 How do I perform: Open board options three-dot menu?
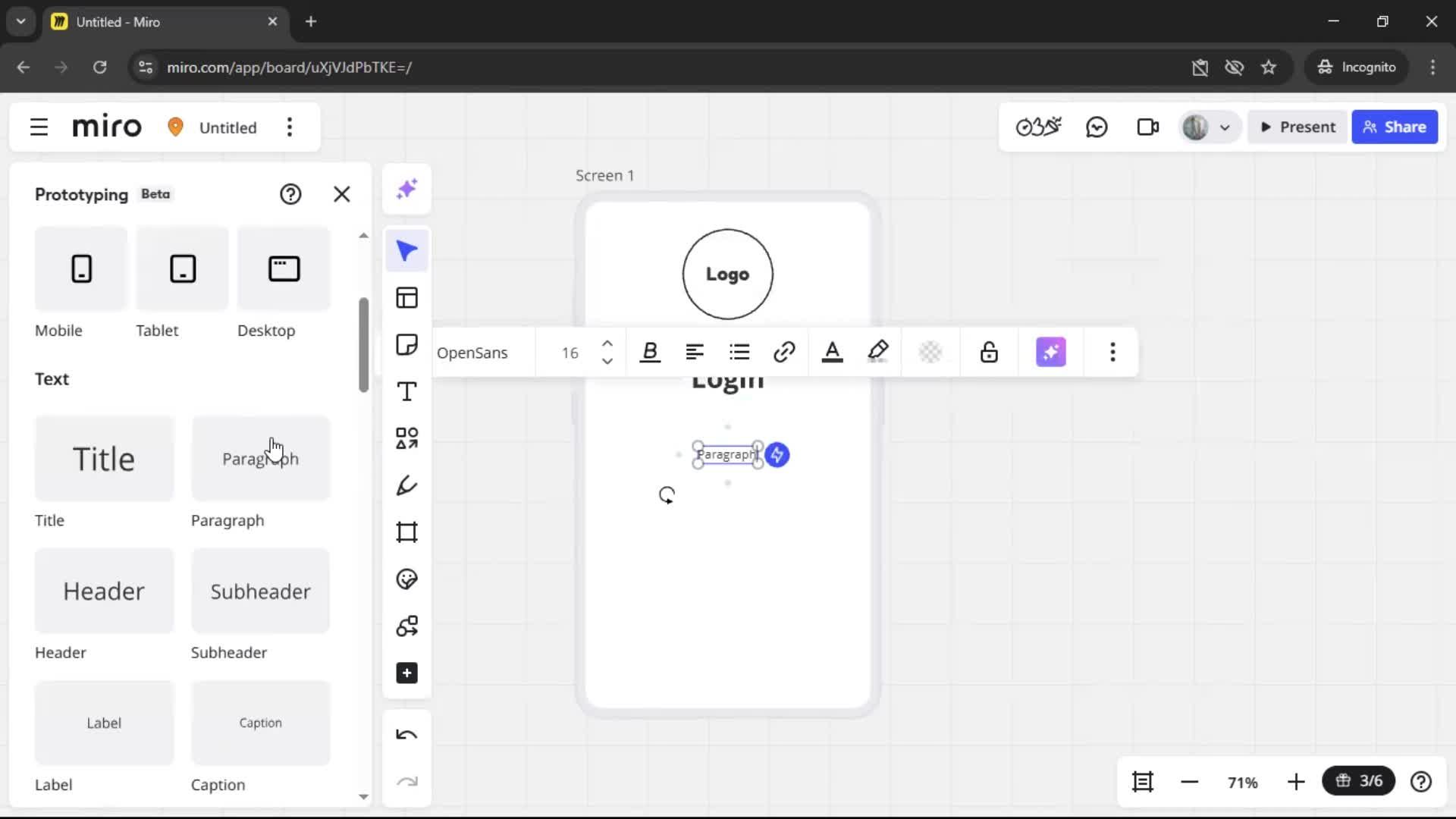290,127
